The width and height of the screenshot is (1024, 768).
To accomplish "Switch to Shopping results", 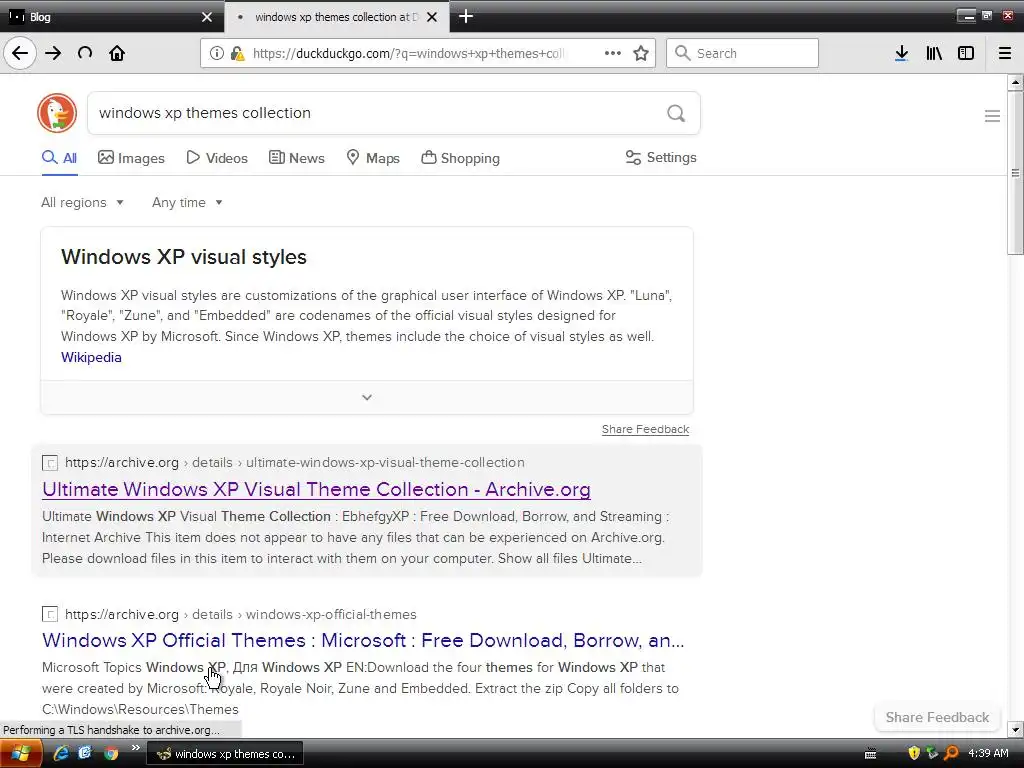I will (x=460, y=158).
